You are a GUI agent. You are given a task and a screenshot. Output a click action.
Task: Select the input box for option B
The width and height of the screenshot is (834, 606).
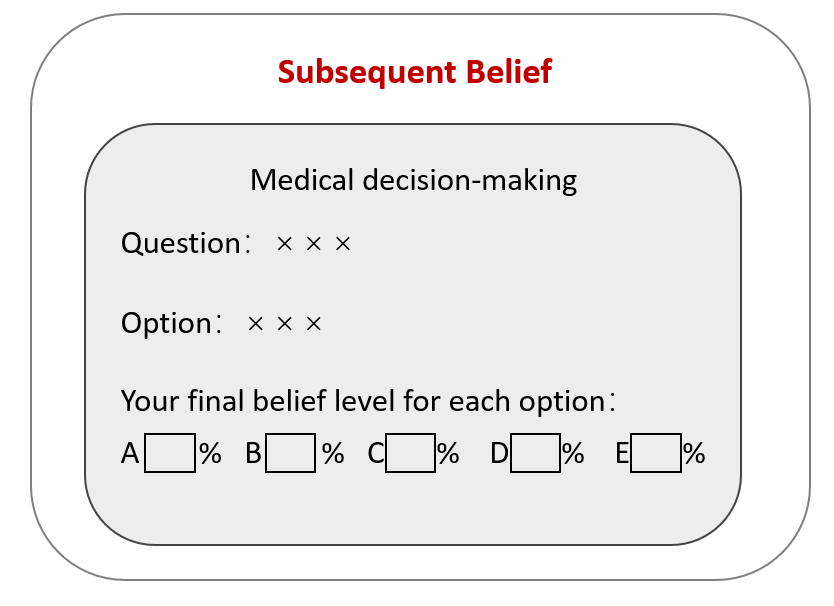(x=290, y=453)
